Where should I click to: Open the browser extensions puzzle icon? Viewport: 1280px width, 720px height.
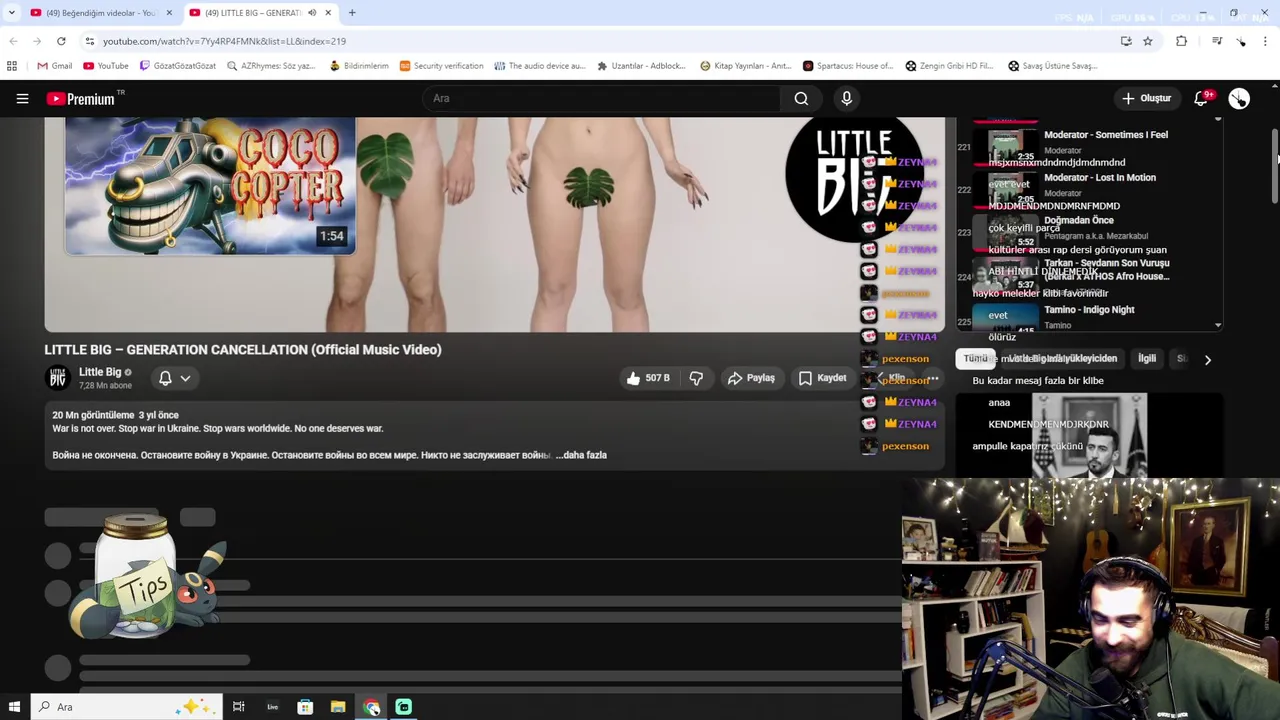pos(1182,41)
